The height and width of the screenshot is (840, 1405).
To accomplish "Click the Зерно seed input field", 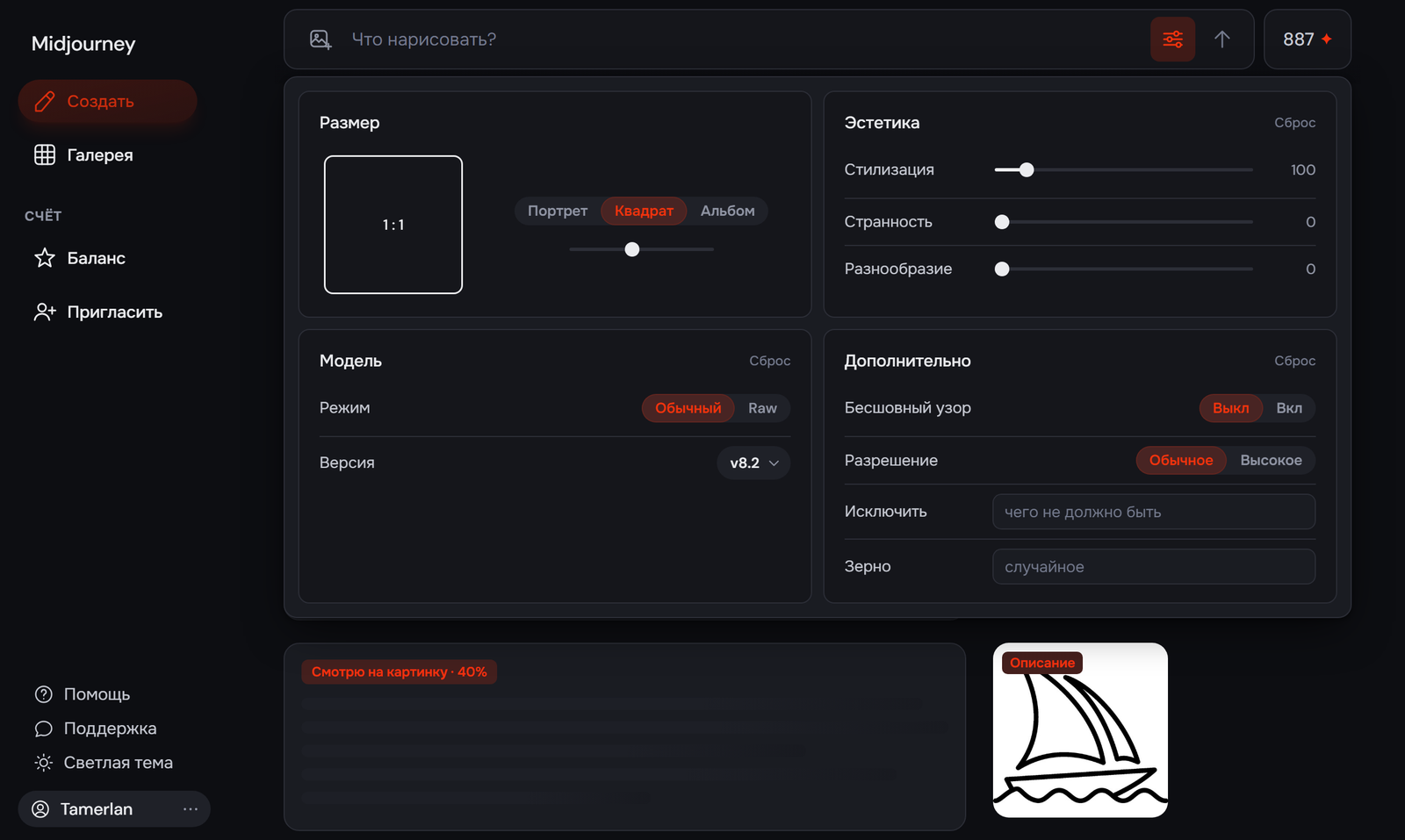I will pyautogui.click(x=1154, y=567).
